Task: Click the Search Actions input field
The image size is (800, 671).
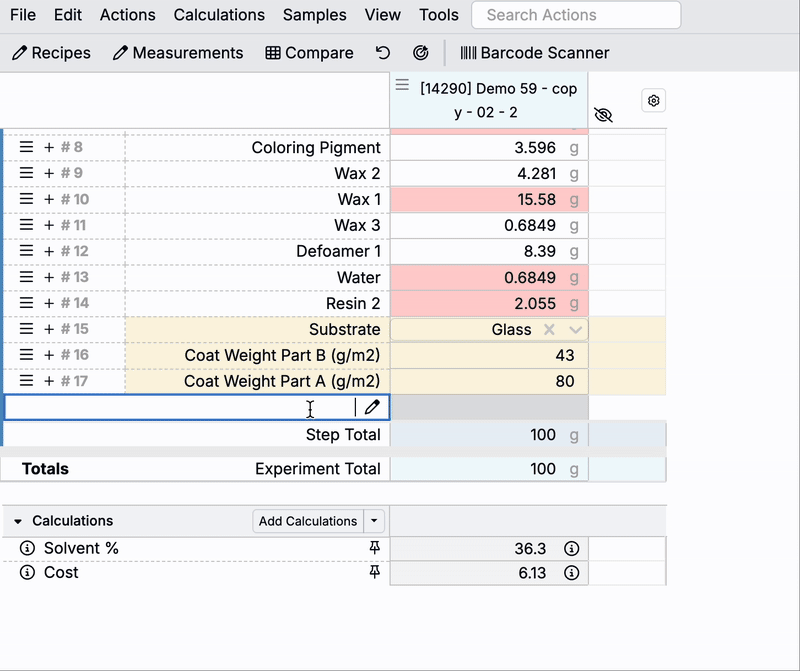Action: (576, 15)
